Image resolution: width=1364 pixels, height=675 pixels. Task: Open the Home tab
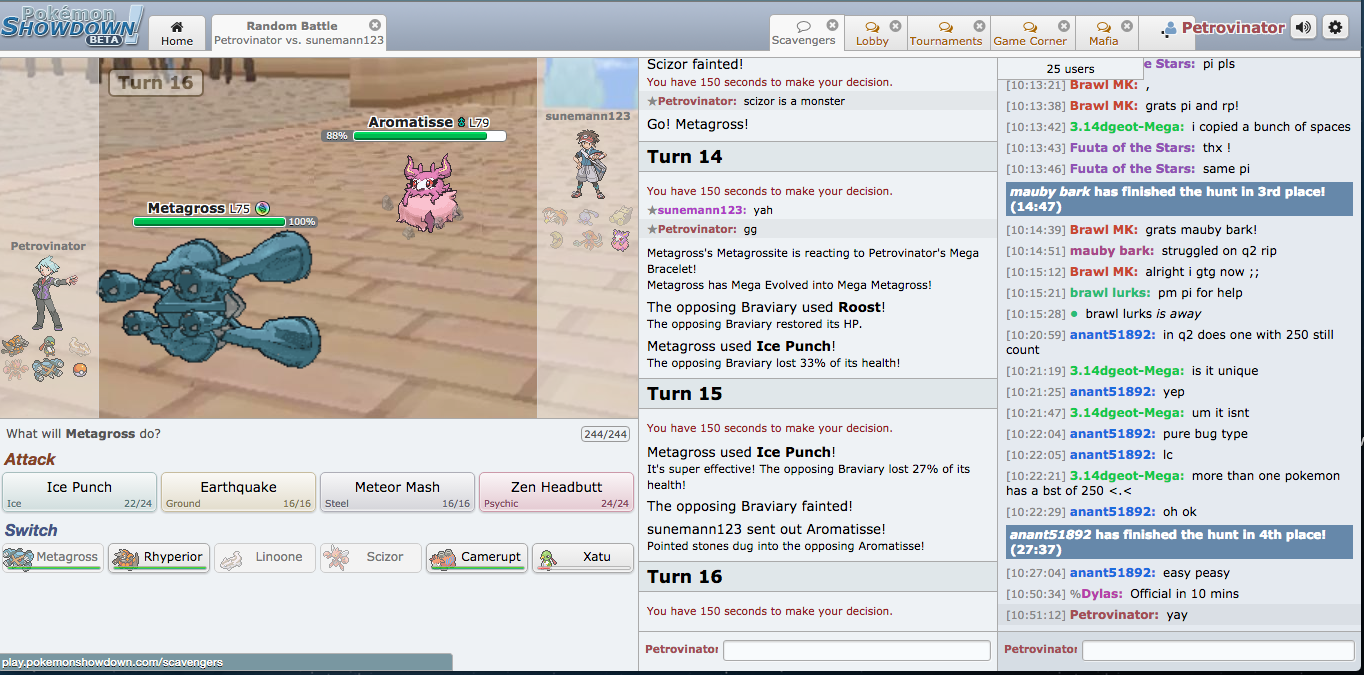tap(177, 33)
